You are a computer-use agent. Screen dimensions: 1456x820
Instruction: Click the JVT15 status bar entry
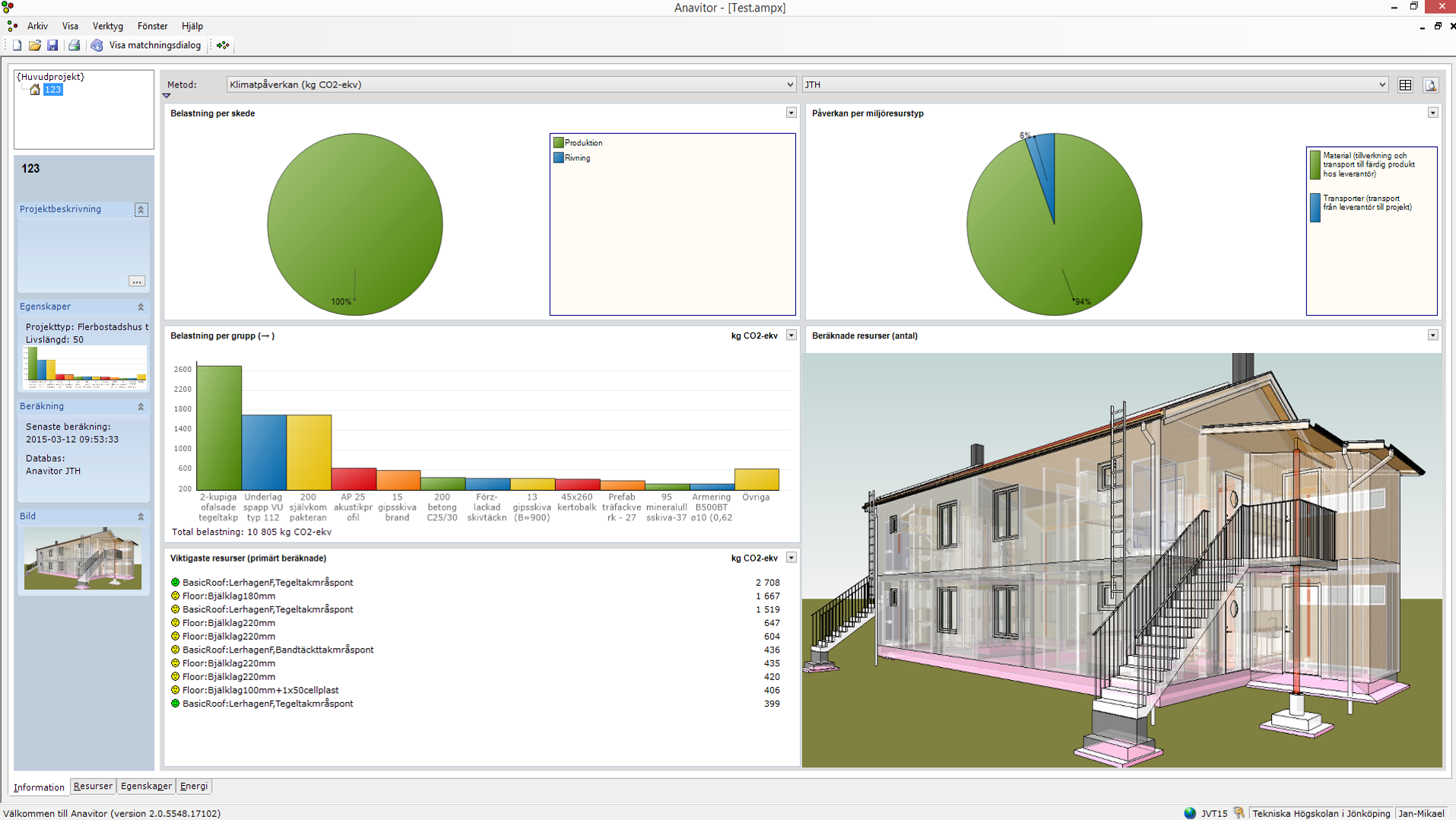click(x=1214, y=813)
